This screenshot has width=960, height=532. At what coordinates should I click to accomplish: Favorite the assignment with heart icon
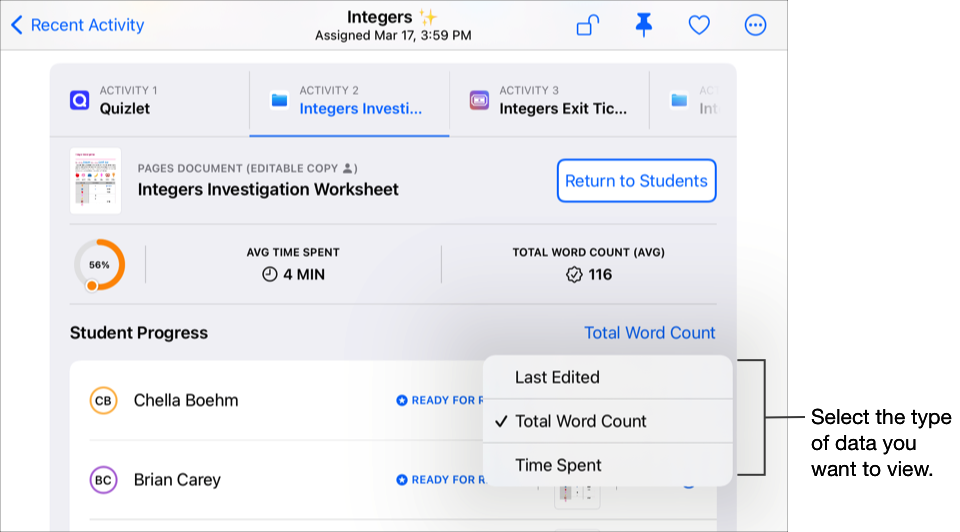[699, 25]
